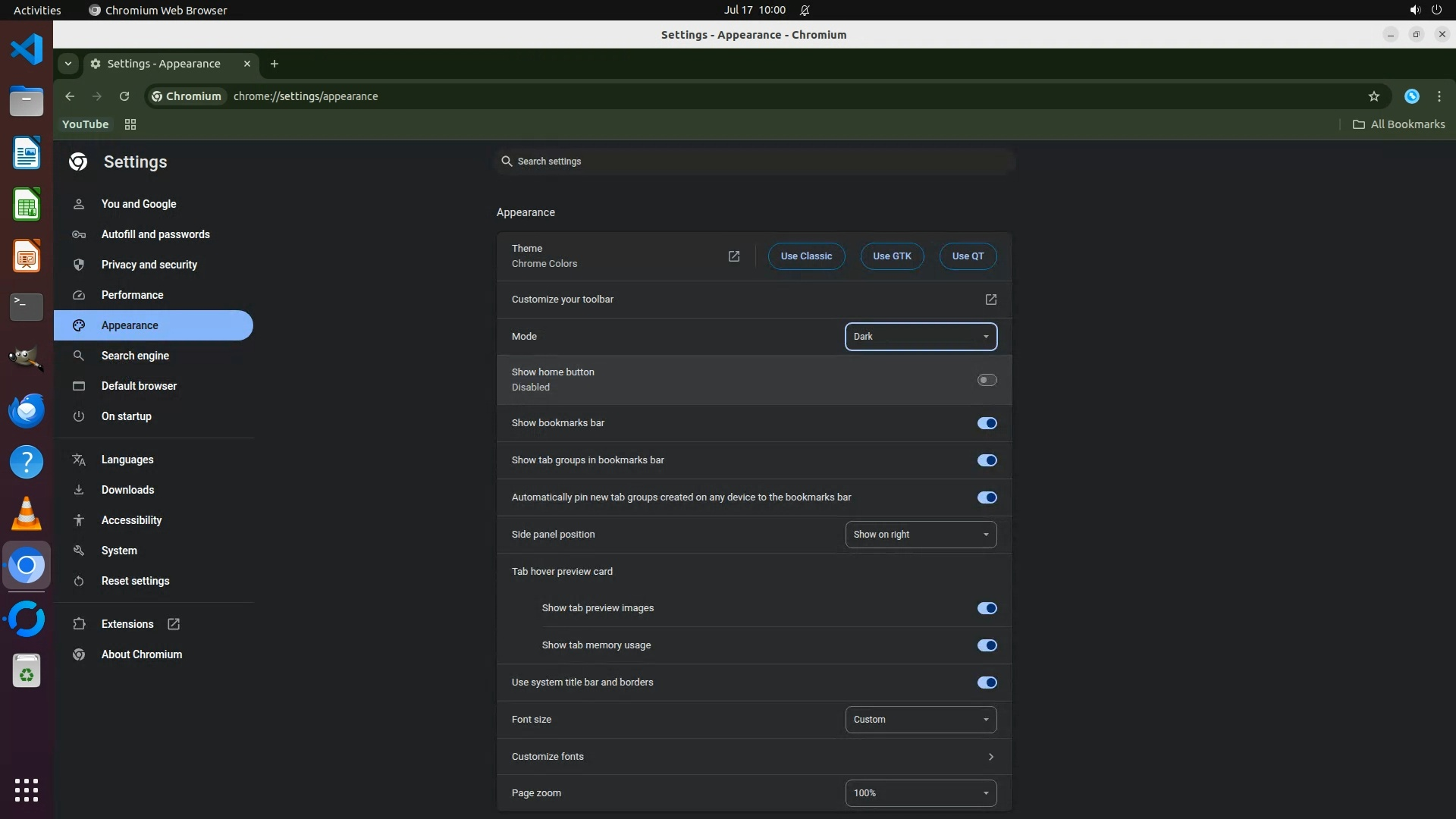Open the tab search dropdown arrow
Screen dimensions: 1456x819
(x=68, y=64)
